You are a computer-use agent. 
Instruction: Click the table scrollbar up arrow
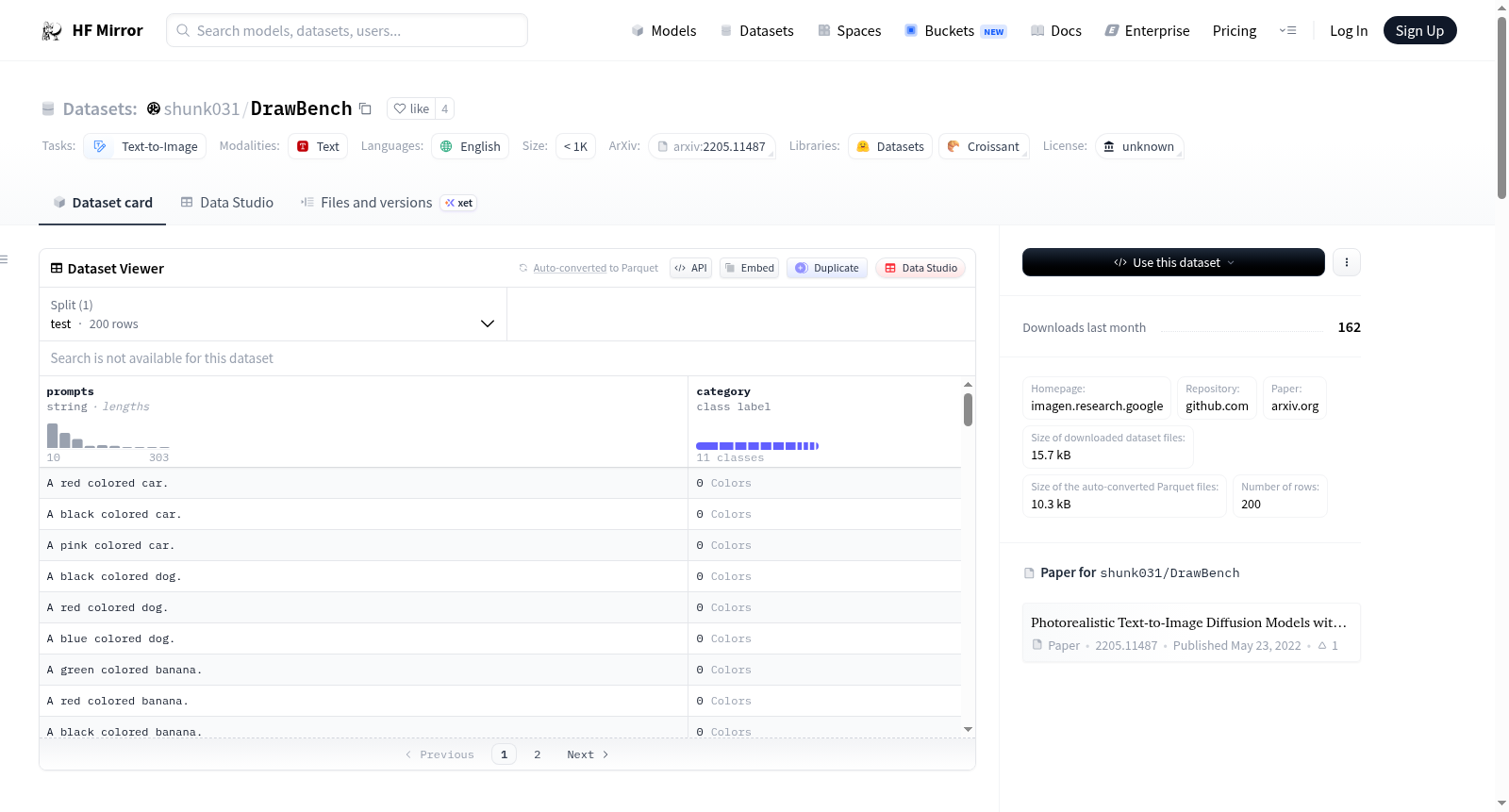click(x=968, y=384)
